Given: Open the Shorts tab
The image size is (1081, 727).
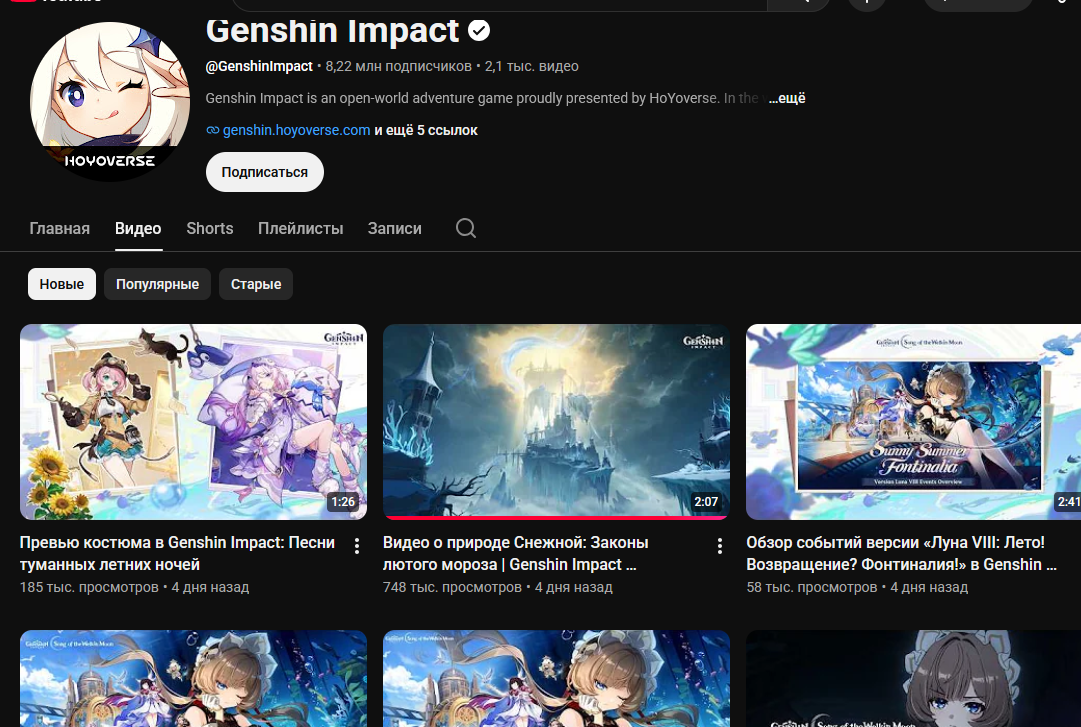Looking at the screenshot, I should point(210,228).
